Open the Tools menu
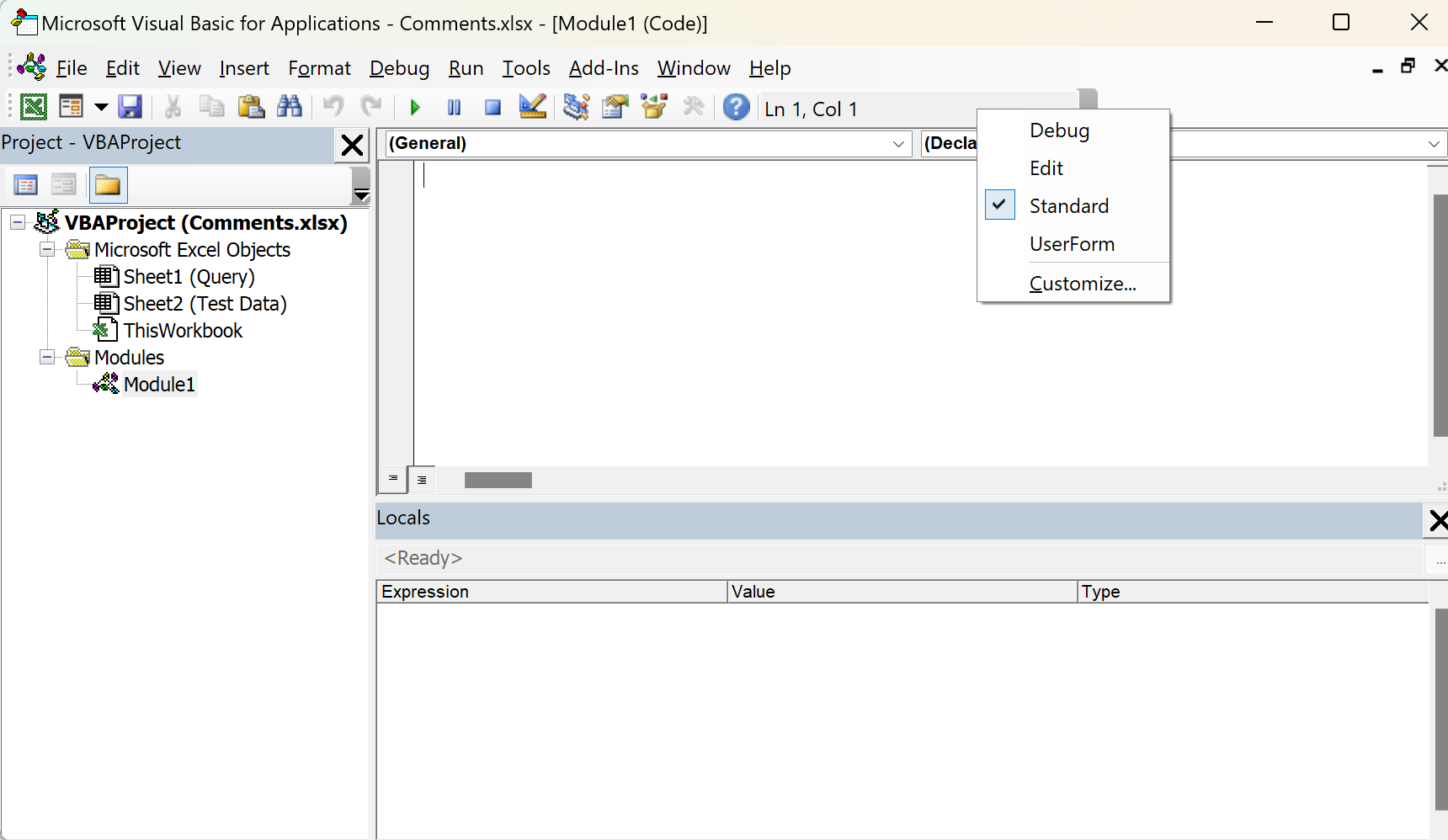1448x840 pixels. click(526, 68)
